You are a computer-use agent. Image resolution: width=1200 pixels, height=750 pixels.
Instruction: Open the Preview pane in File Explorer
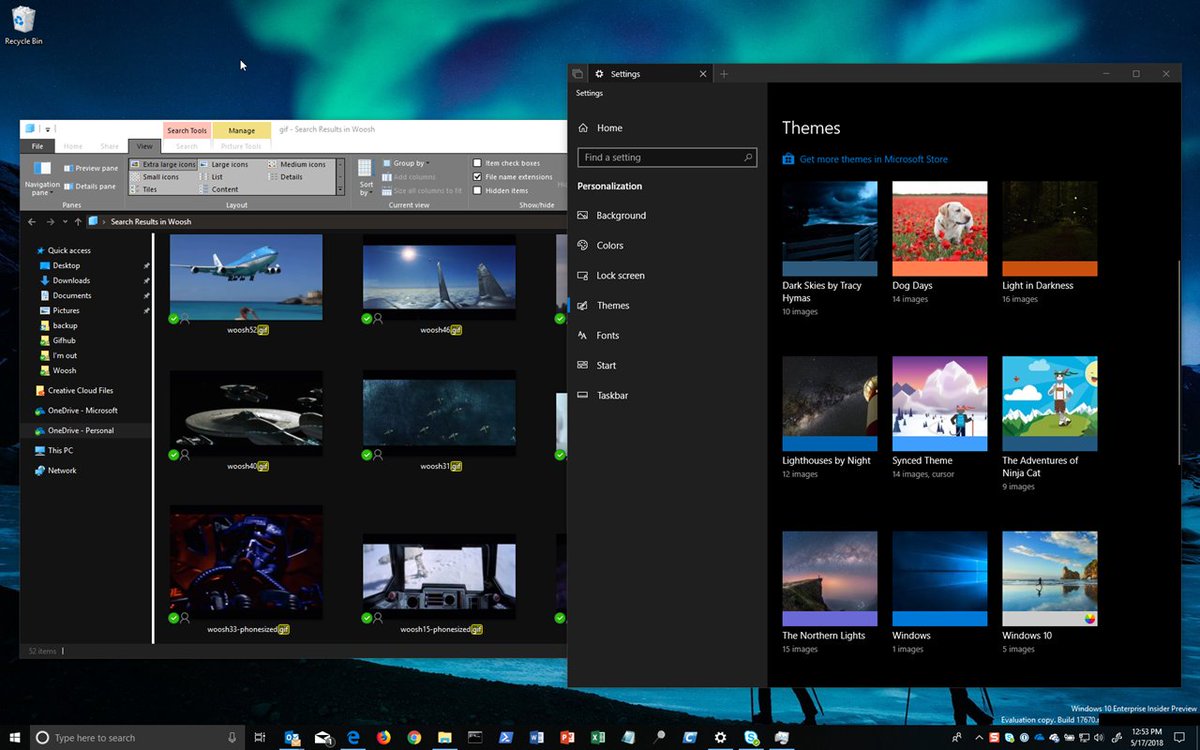pos(90,168)
